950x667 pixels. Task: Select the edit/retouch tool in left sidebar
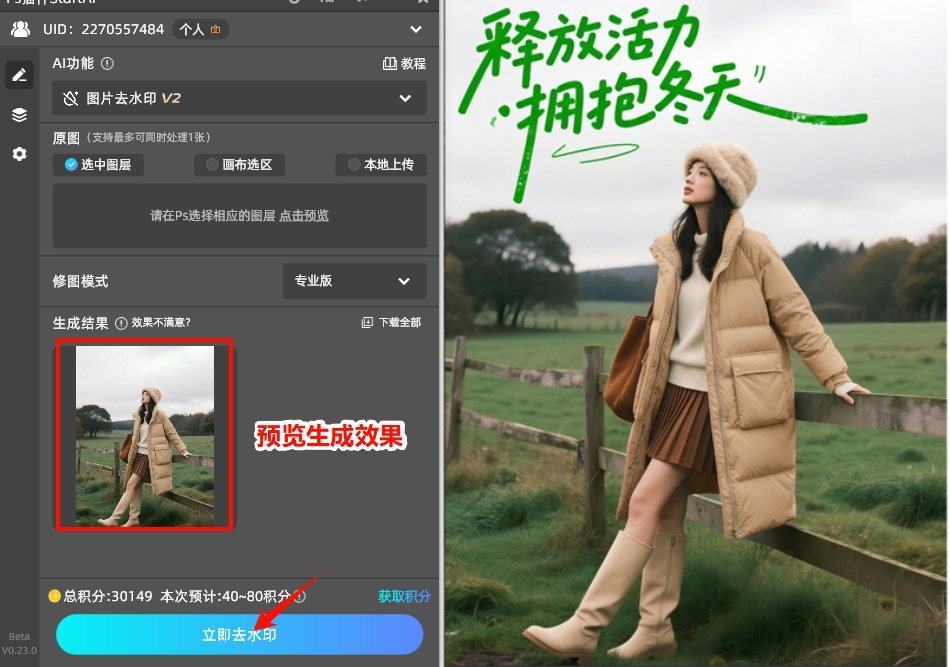point(19,73)
